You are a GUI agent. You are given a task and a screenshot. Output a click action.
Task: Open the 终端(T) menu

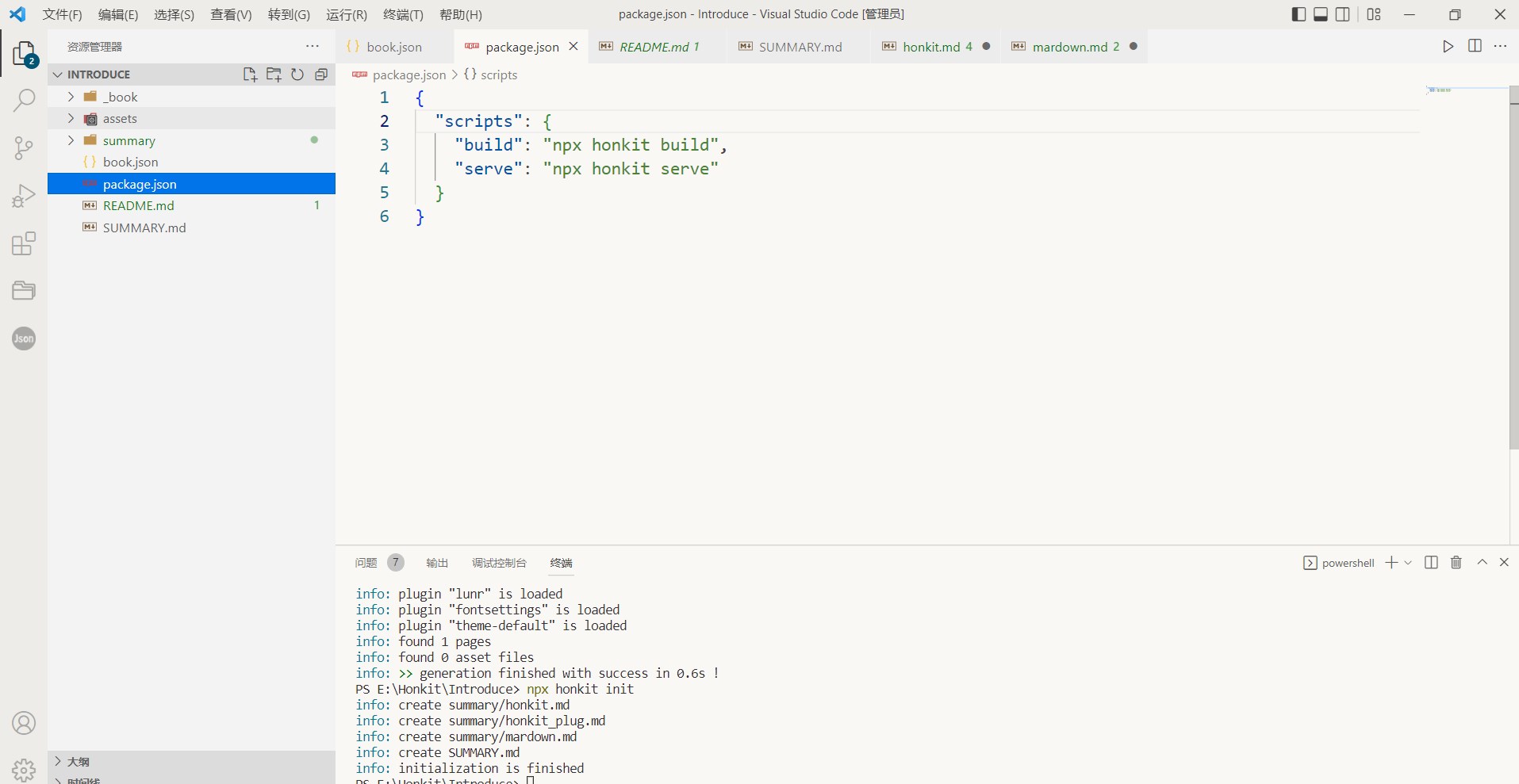pyautogui.click(x=403, y=14)
